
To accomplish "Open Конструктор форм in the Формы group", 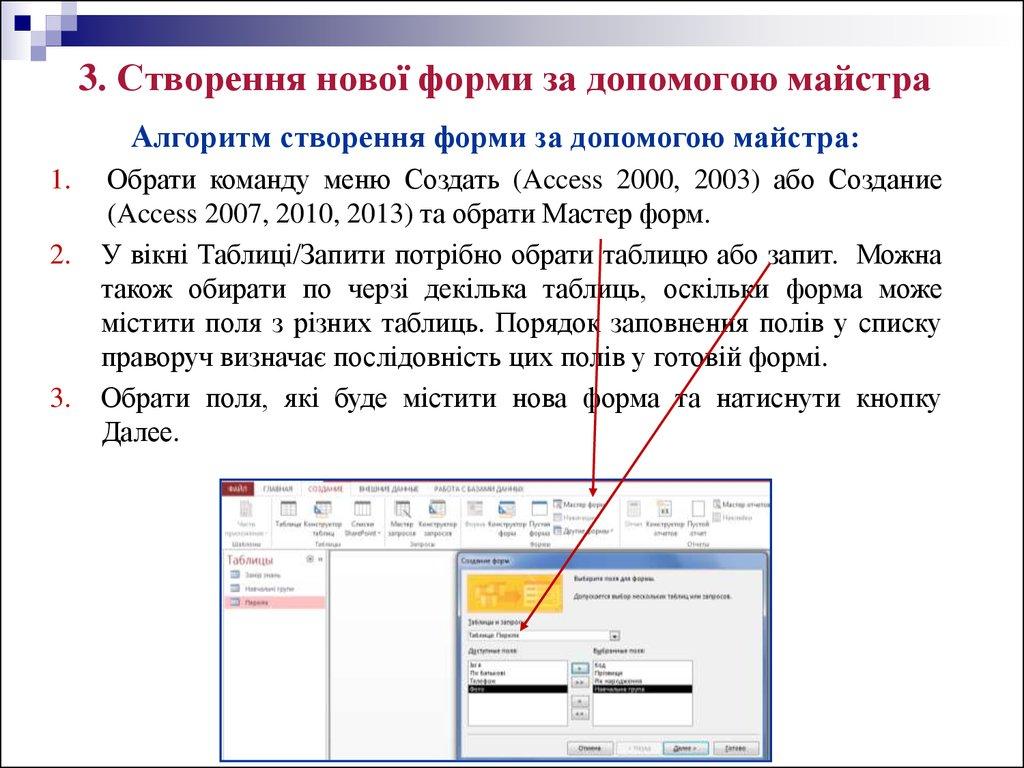I will pyautogui.click(x=507, y=515).
